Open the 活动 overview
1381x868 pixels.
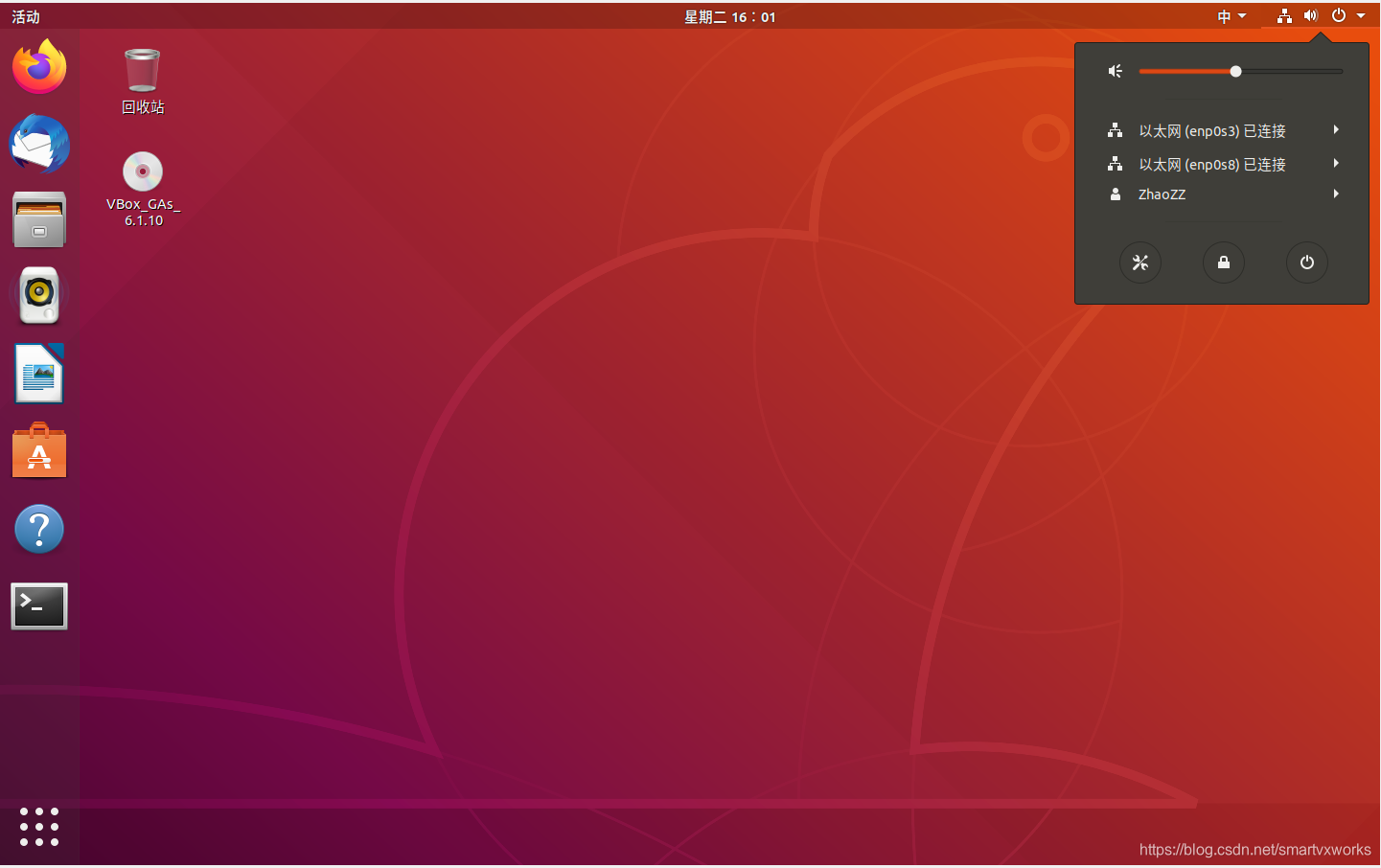coord(25,15)
